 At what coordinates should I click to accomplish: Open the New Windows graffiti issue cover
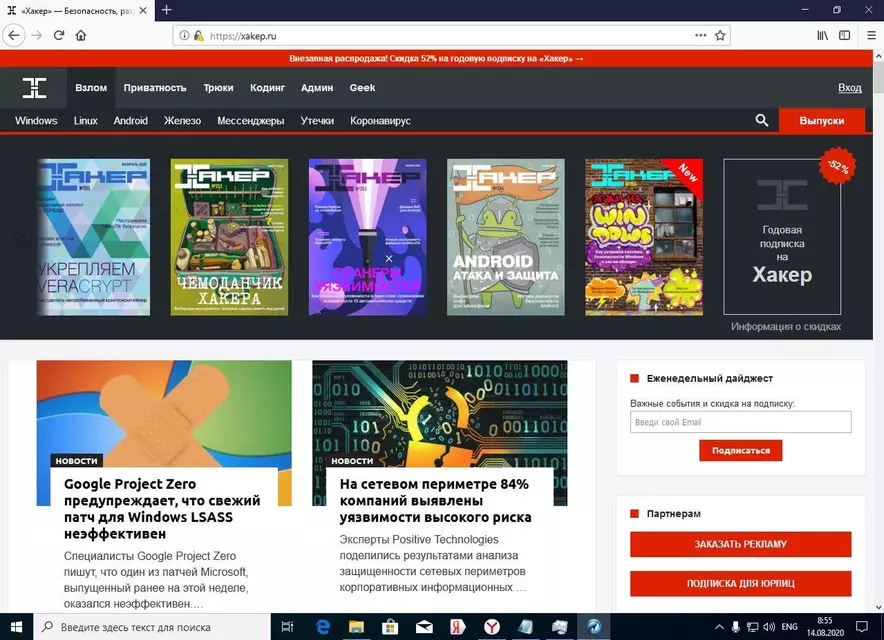click(644, 237)
